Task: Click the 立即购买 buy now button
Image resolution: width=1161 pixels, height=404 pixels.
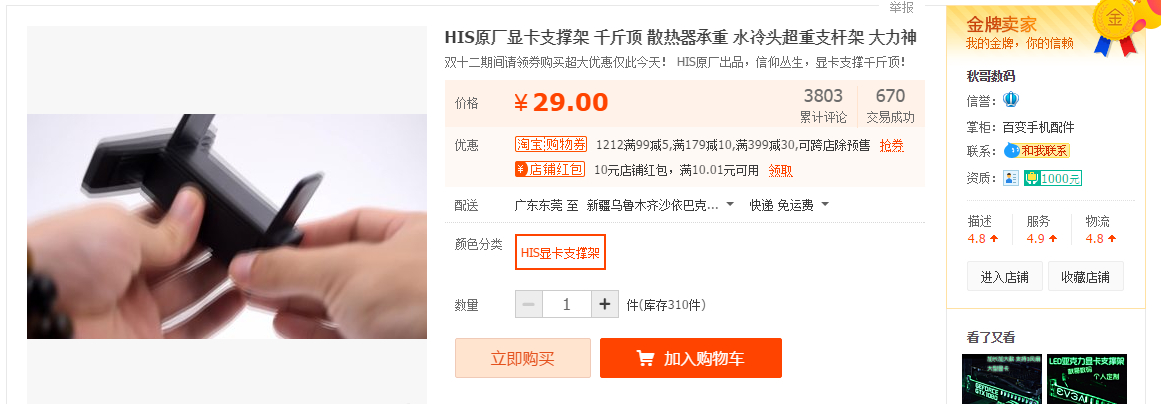Action: [523, 358]
